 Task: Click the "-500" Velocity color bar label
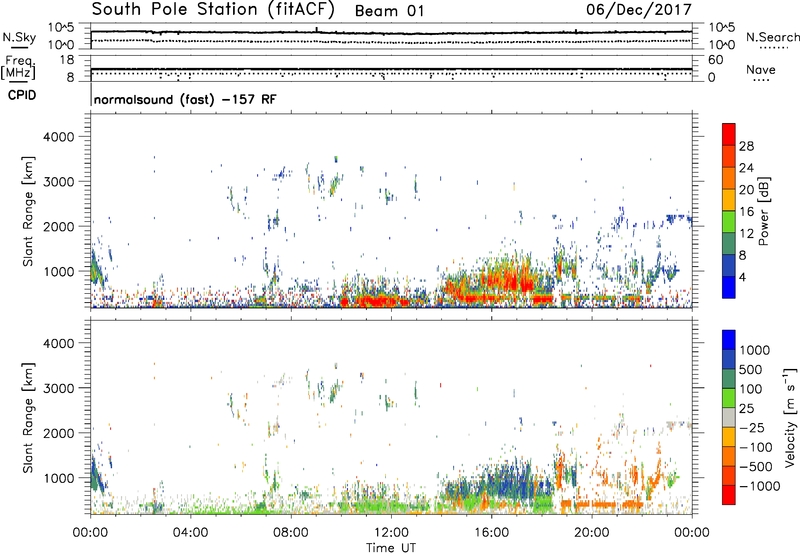(756, 466)
